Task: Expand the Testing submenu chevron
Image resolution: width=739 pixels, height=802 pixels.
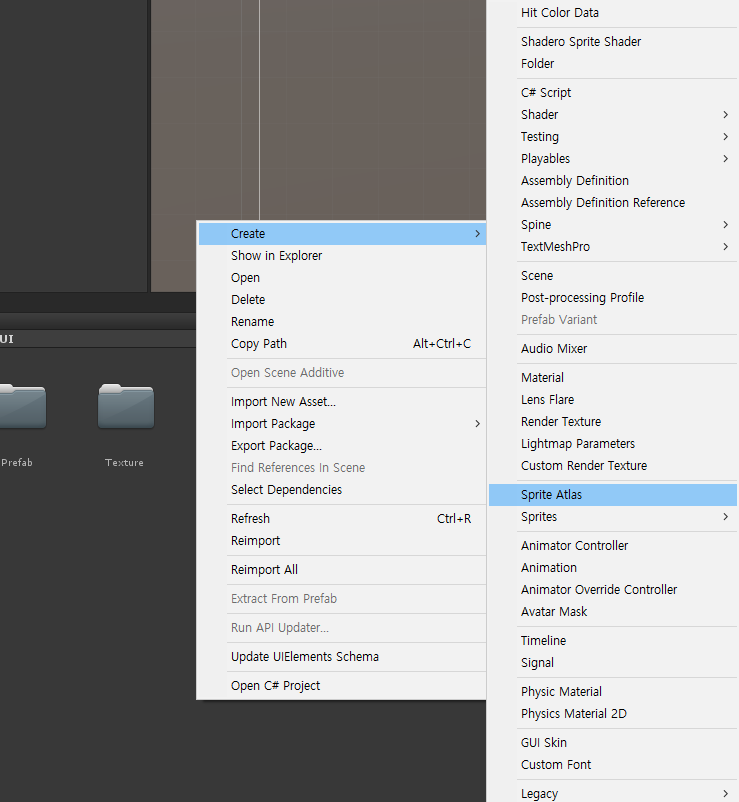Action: pyautogui.click(x=725, y=137)
